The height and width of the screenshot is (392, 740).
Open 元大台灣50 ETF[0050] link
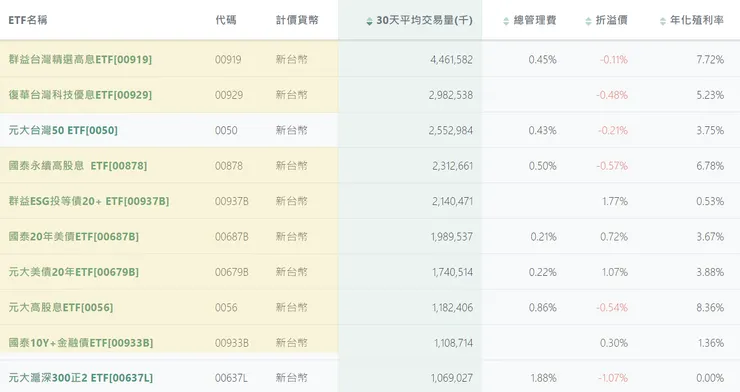pyautogui.click(x=63, y=130)
